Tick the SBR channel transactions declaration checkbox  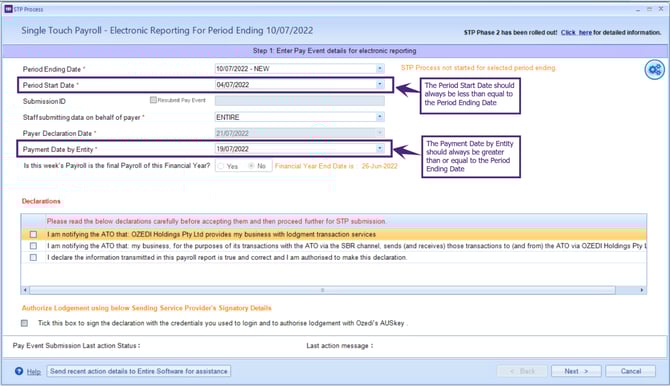(33, 246)
